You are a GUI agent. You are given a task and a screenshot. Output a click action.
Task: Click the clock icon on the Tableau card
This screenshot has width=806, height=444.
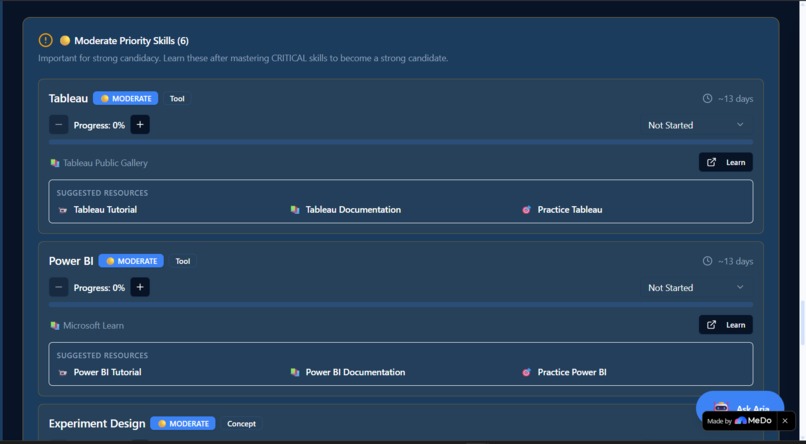(707, 98)
